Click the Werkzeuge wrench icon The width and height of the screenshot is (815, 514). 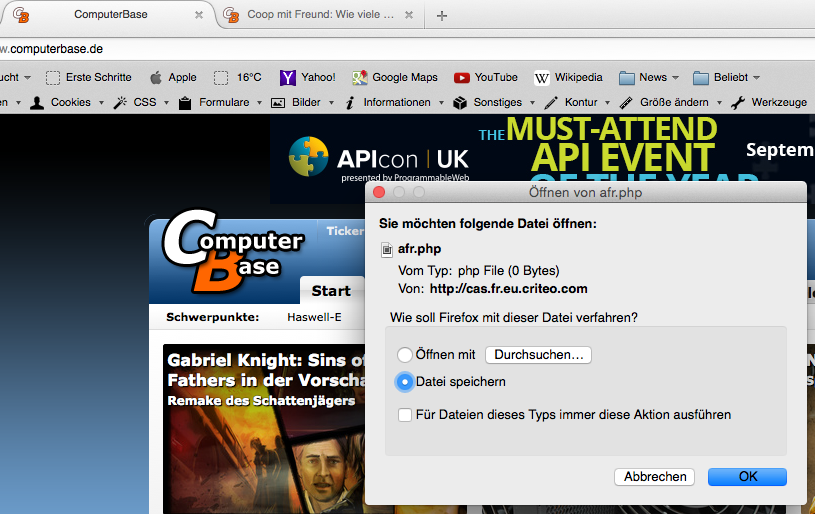tap(738, 103)
